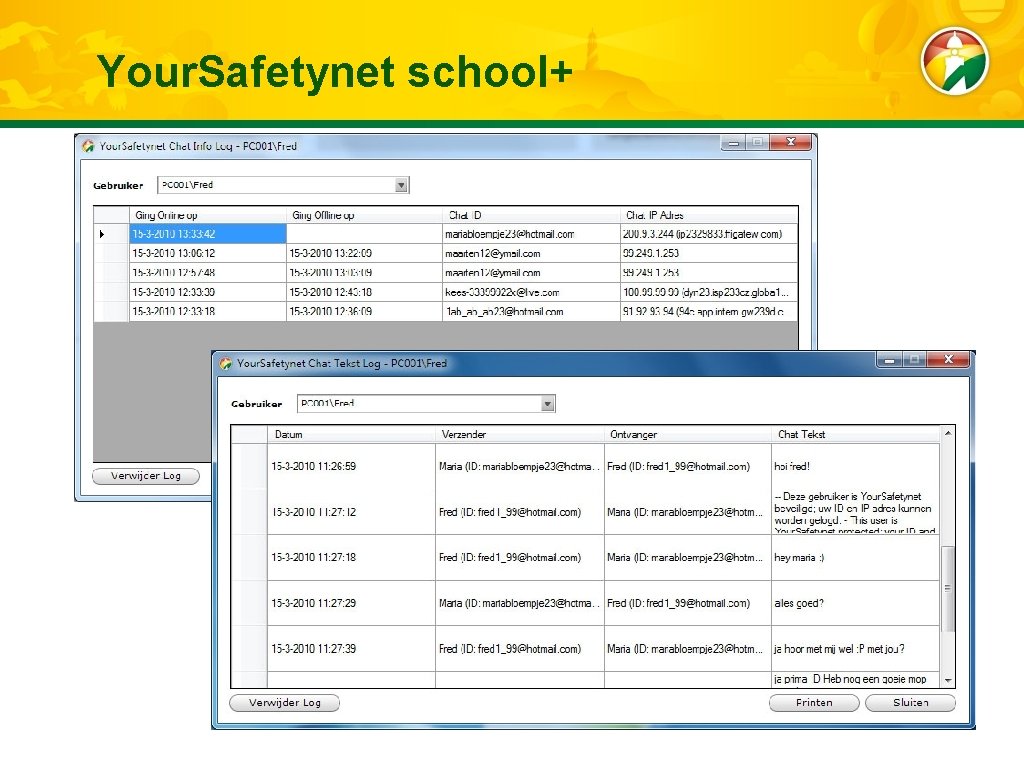Select chat log entry dated 15-3-2010 11:27:29
Screen dimensions: 1024x768
[x=351, y=603]
